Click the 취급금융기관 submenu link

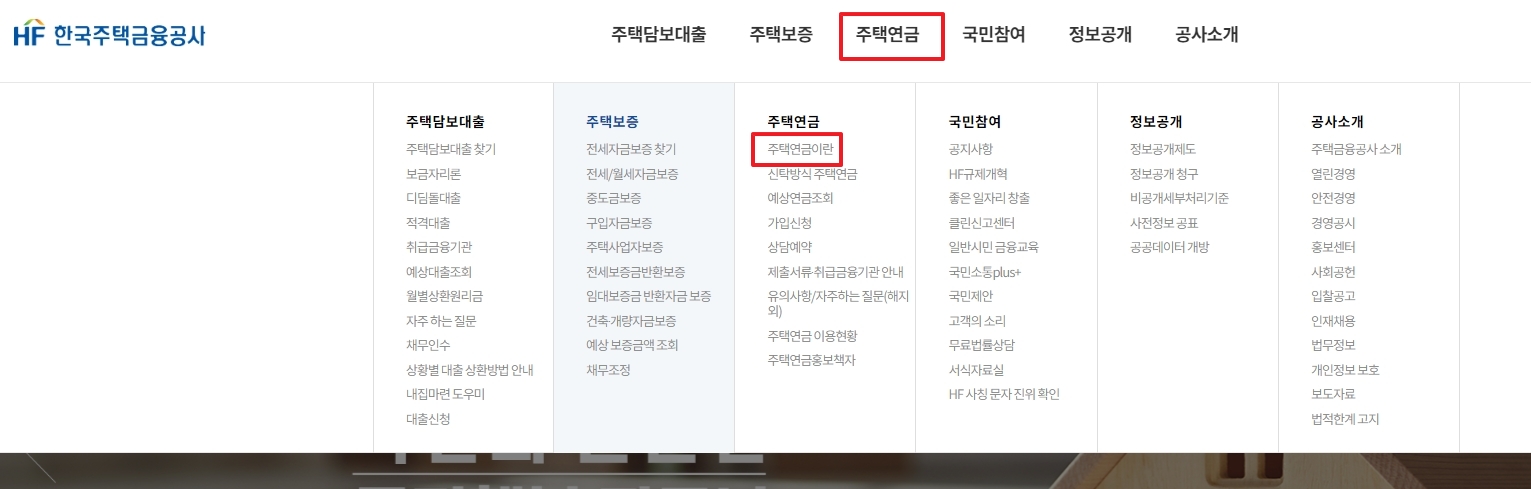click(439, 247)
